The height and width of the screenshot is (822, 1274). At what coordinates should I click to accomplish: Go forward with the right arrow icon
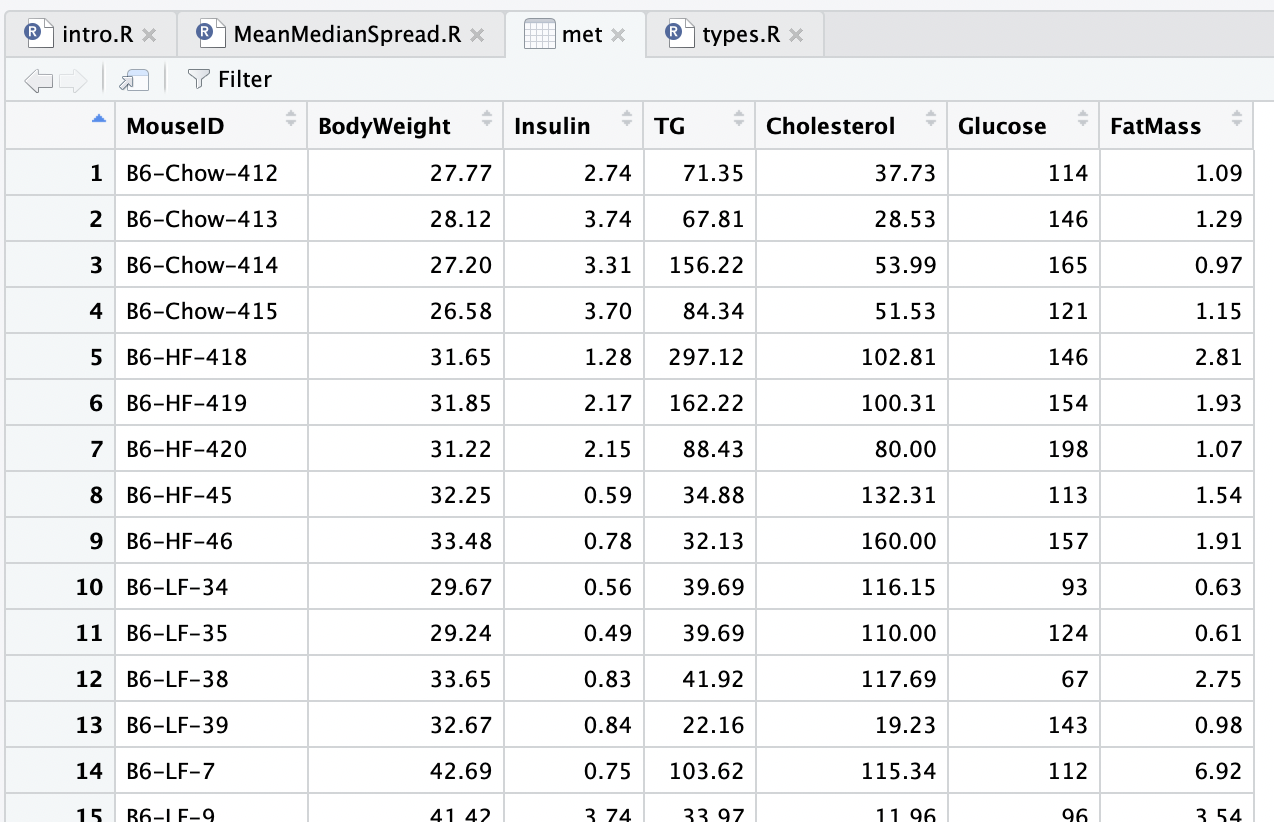(73, 80)
